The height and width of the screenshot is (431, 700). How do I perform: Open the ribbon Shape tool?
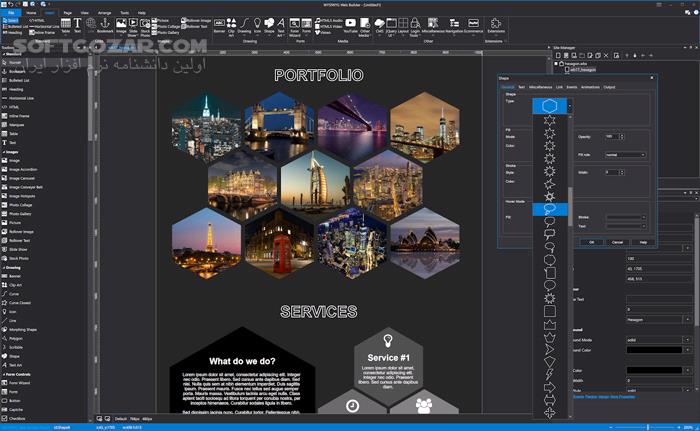pos(269,26)
